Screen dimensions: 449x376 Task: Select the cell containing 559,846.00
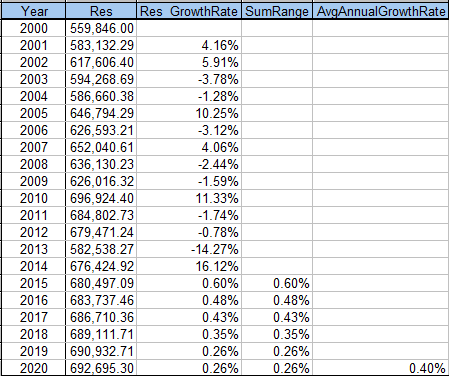click(101, 28)
